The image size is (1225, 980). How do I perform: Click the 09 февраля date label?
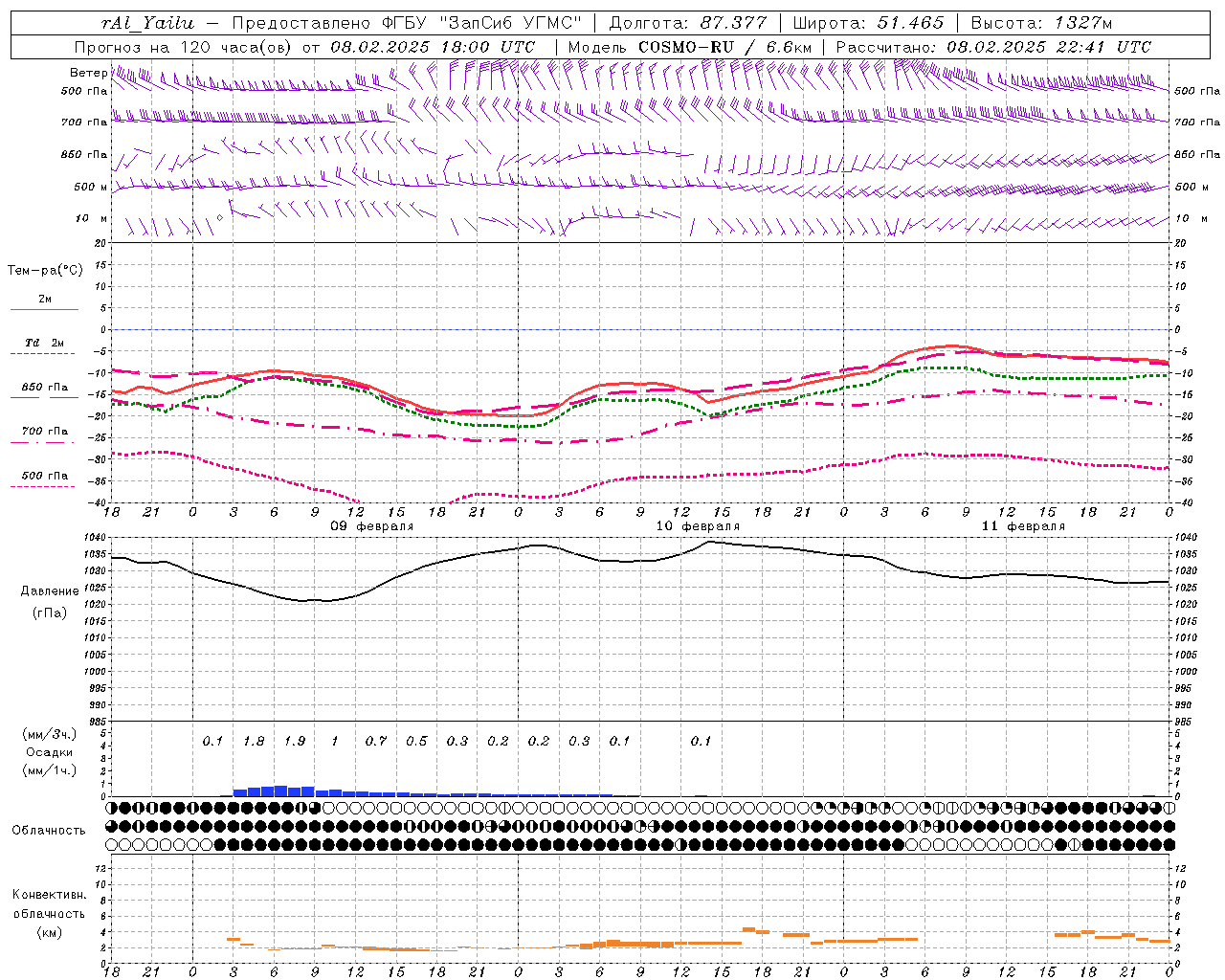[x=372, y=526]
